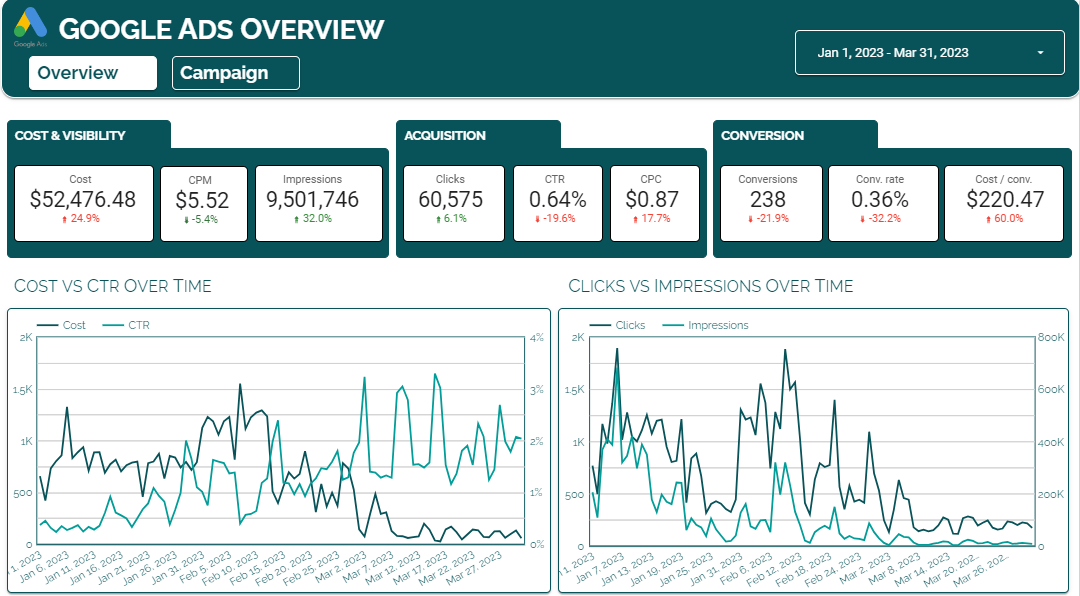The height and width of the screenshot is (596, 1080).
Task: Toggle the CTR series in chart legend
Action: pos(126,325)
